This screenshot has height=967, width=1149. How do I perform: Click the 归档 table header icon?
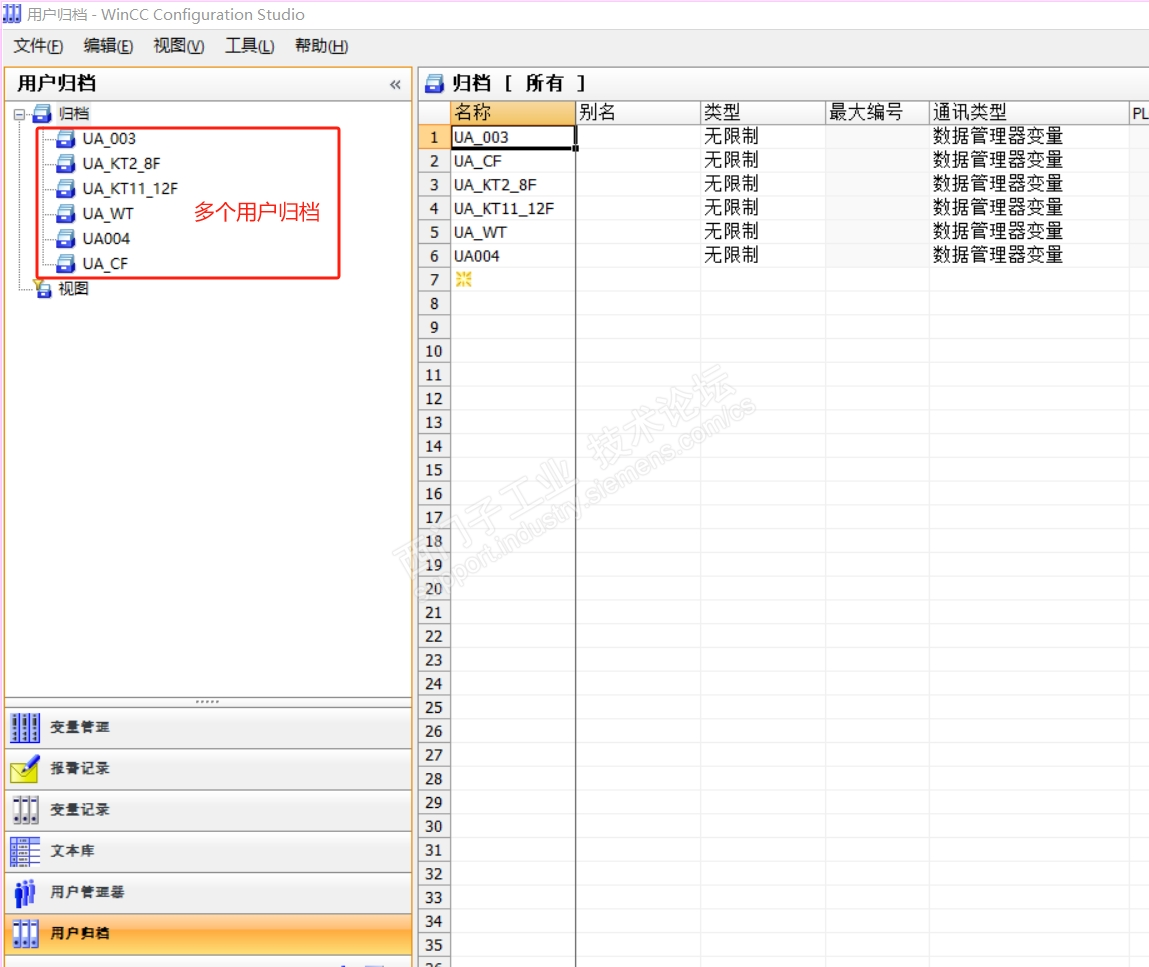coord(435,84)
